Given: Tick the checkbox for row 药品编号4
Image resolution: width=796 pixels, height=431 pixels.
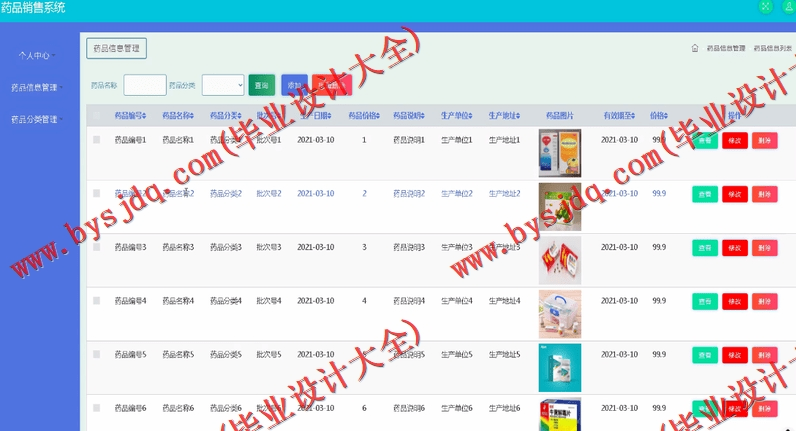Looking at the screenshot, I should click(x=96, y=301).
